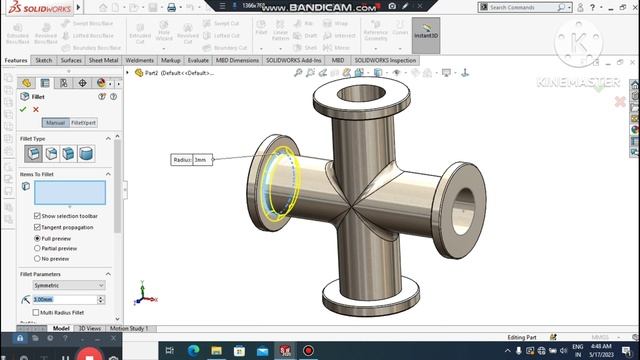The height and width of the screenshot is (360, 640).
Task: Open Microsoft Edge from the taskbar
Action: (x=193, y=350)
